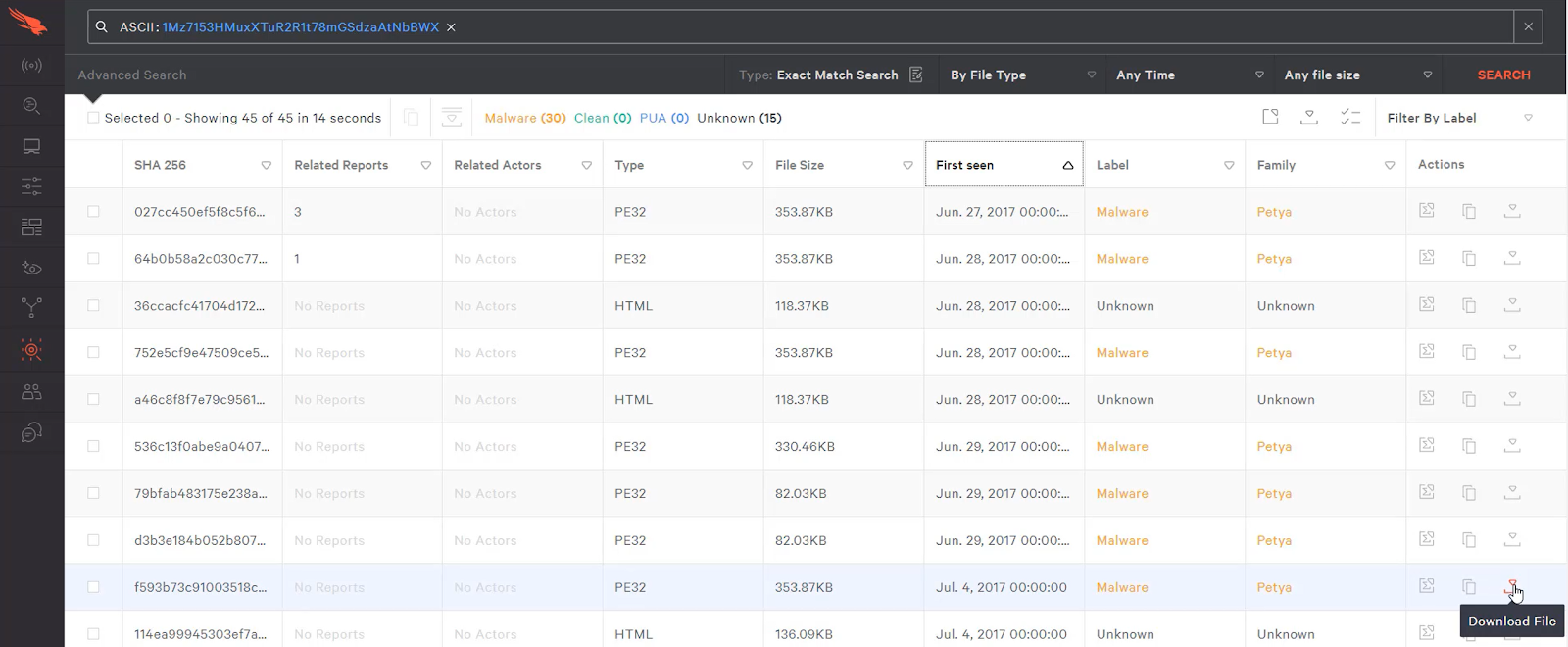Download file for the 027cc450ef5f8c5f6 row
Screen dimensions: 1568x647
(1512, 211)
